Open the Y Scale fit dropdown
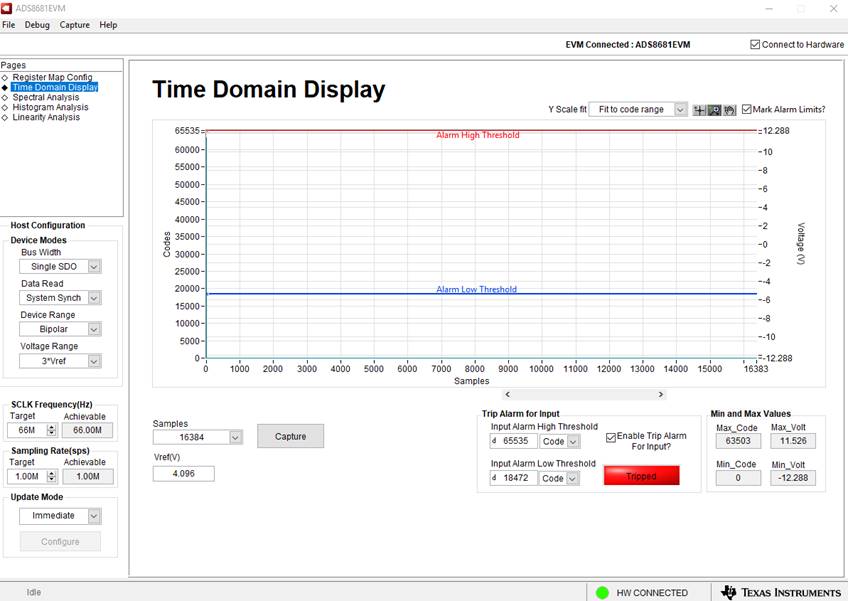The image size is (848, 601). pos(680,109)
